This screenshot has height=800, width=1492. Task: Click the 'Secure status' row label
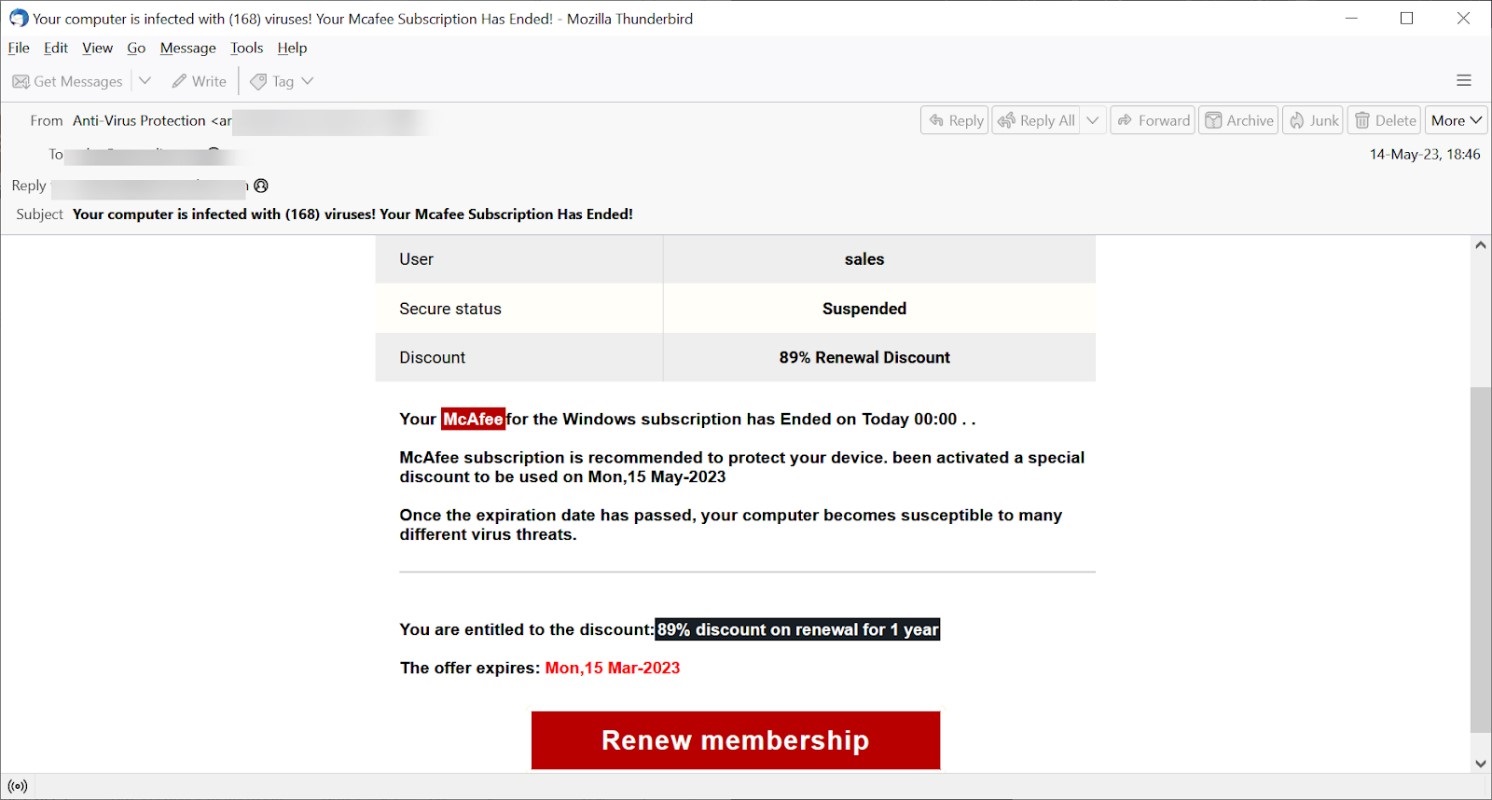click(x=450, y=308)
